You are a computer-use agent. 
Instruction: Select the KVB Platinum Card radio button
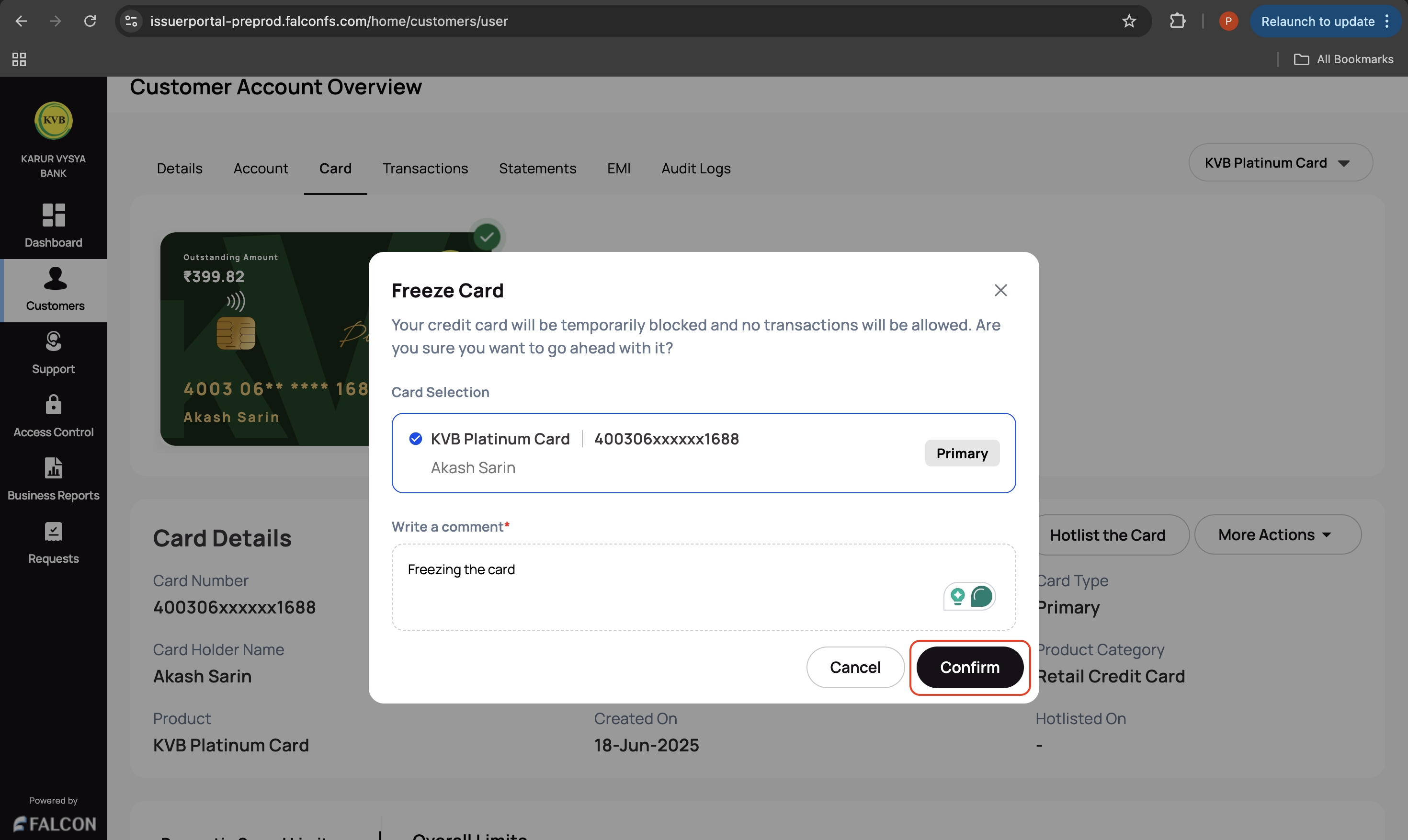coord(415,439)
